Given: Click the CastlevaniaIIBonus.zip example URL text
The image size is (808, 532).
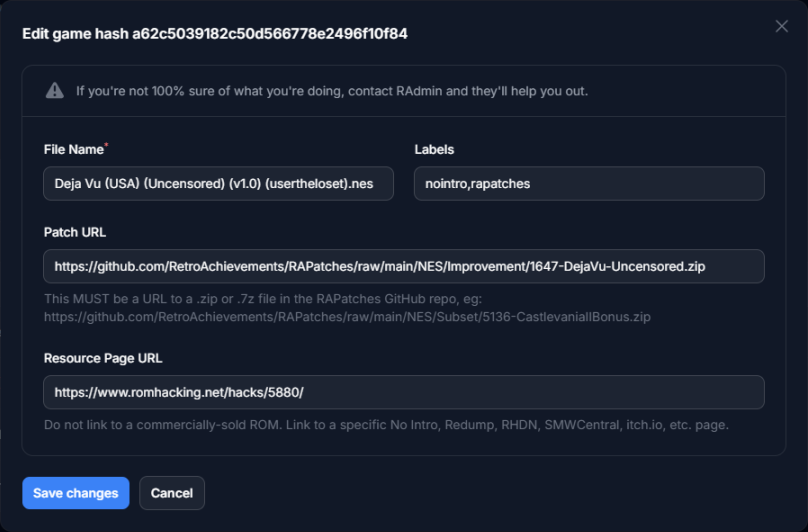Looking at the screenshot, I should coord(347,317).
